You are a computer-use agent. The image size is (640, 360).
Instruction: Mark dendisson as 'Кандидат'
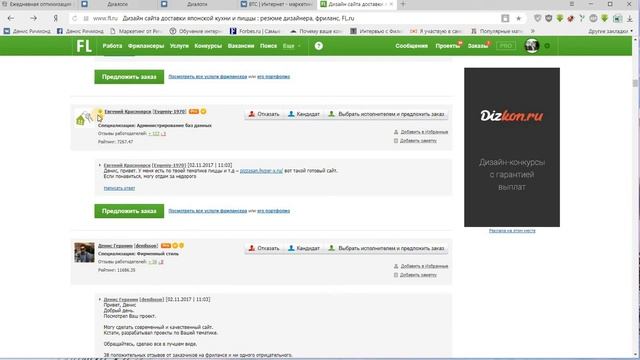[x=304, y=248]
